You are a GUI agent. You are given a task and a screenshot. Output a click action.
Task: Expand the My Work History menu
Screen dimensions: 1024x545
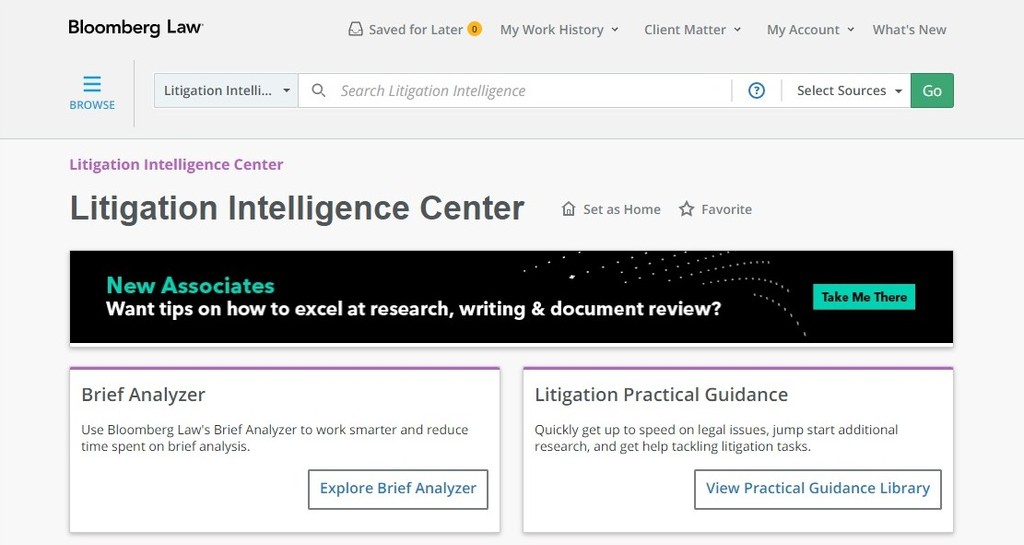coord(559,30)
